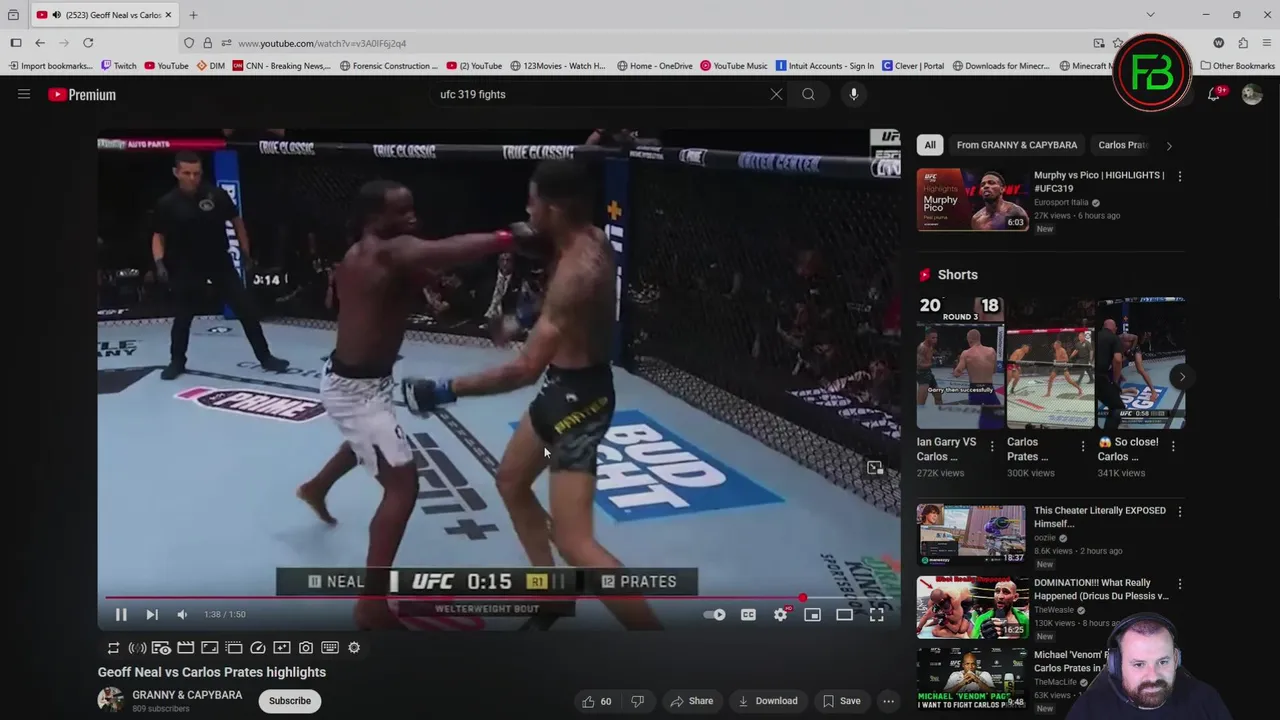Open options menu for Murphy vs Pico video
The height and width of the screenshot is (720, 1280).
tap(1180, 176)
